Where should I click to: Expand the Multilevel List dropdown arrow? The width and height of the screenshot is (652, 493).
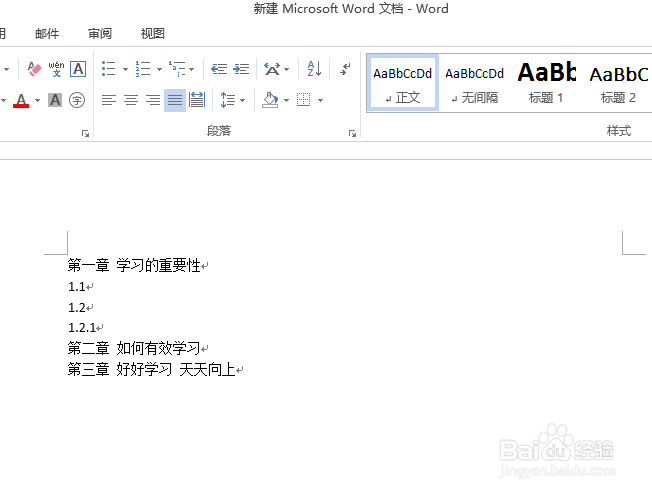[x=192, y=69]
